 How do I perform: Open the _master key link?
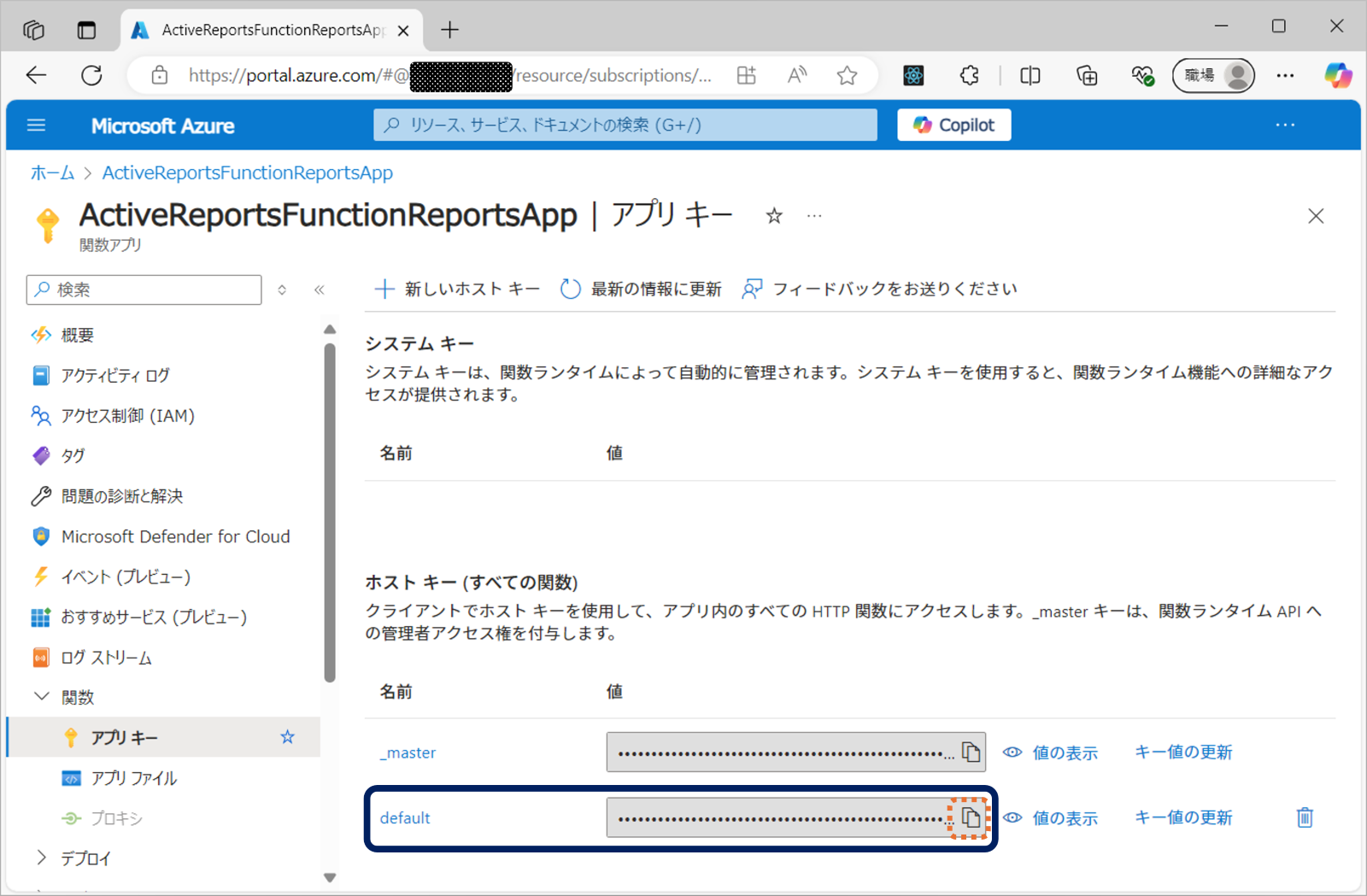[x=408, y=753]
